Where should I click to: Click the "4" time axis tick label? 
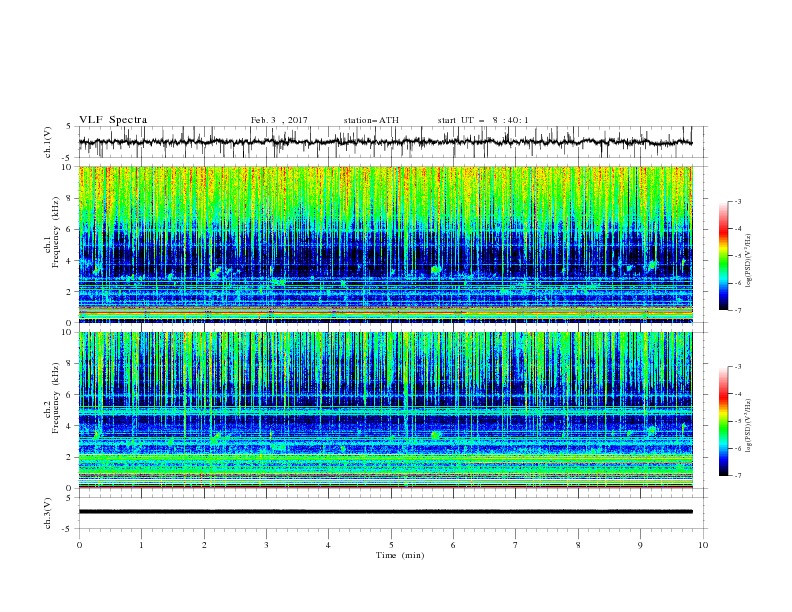pyautogui.click(x=329, y=545)
